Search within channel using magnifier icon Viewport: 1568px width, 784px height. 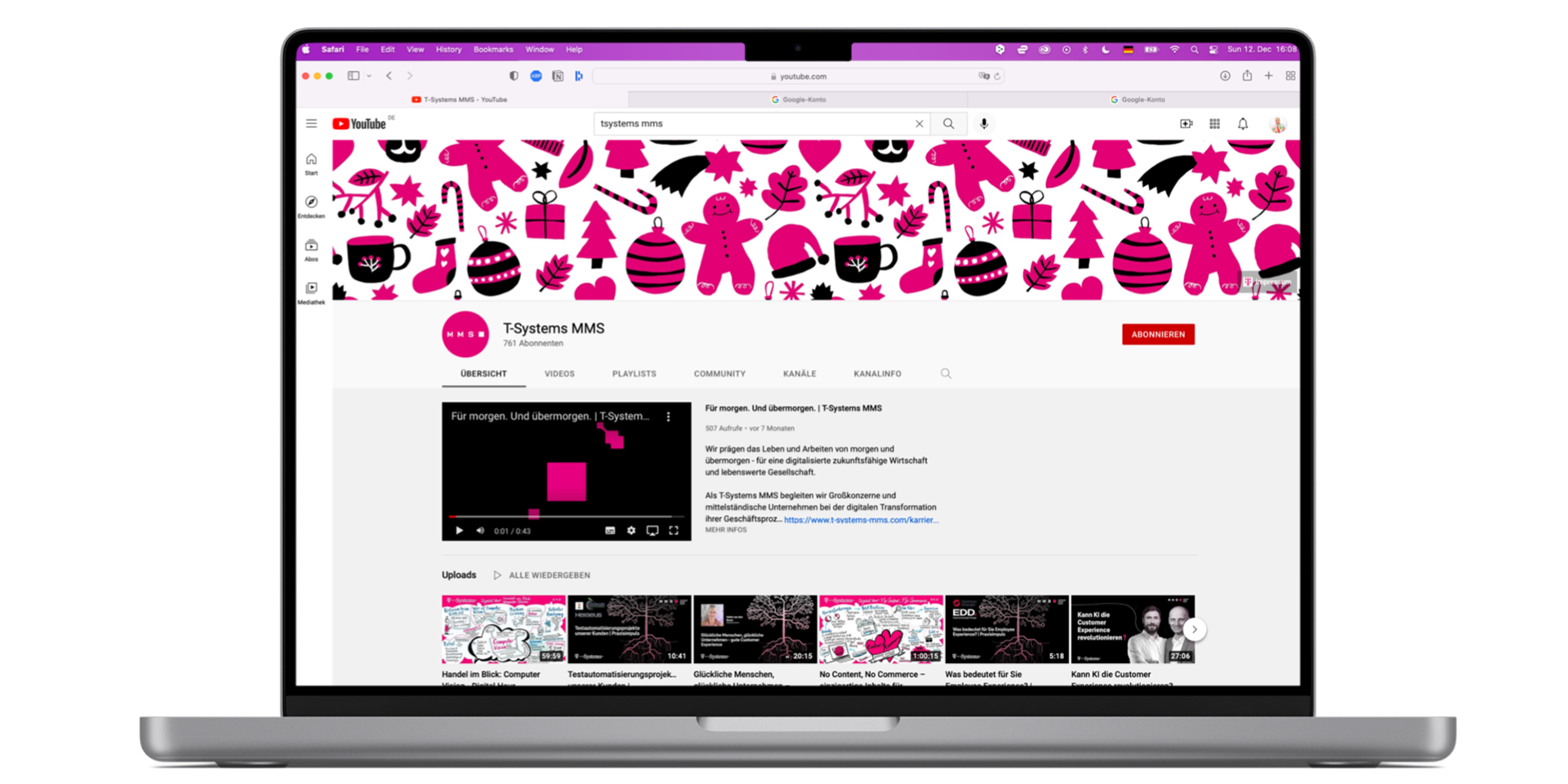point(946,373)
